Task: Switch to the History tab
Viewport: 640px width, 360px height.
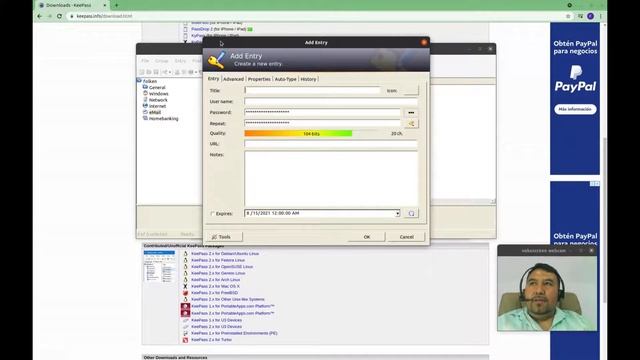Action: click(308, 79)
